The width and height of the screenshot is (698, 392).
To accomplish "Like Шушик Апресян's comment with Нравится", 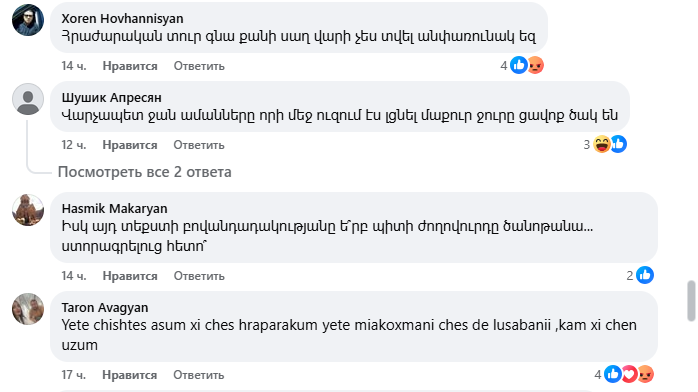I will tap(130, 145).
